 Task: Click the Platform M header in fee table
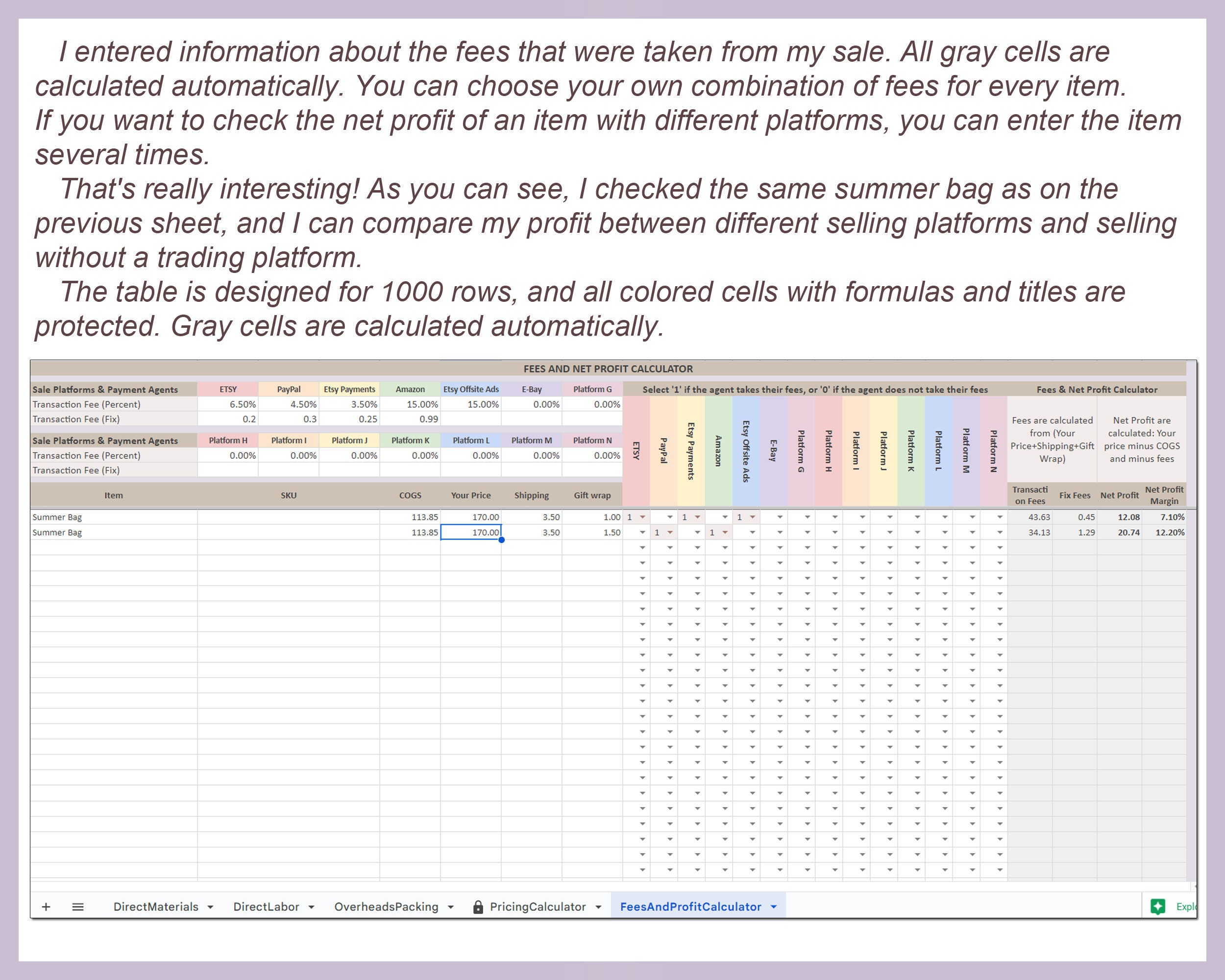click(x=532, y=441)
